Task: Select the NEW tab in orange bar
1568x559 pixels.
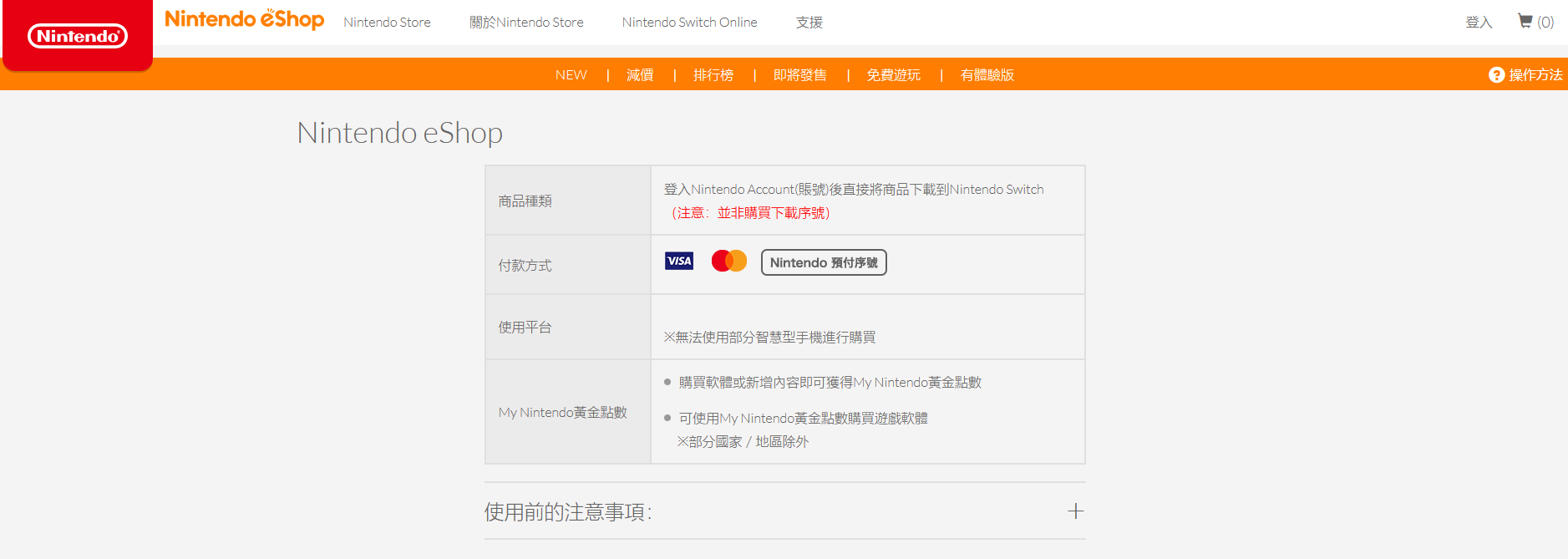Action: [571, 75]
